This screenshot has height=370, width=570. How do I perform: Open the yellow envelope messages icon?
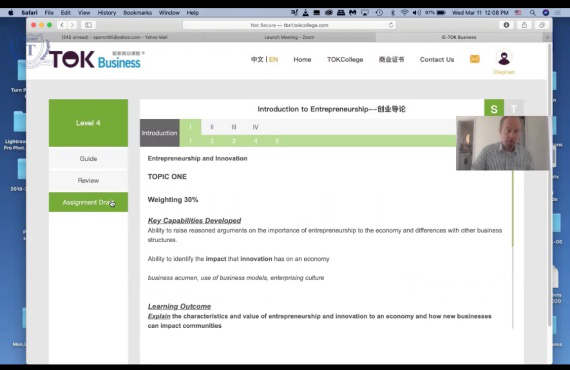coord(474,59)
